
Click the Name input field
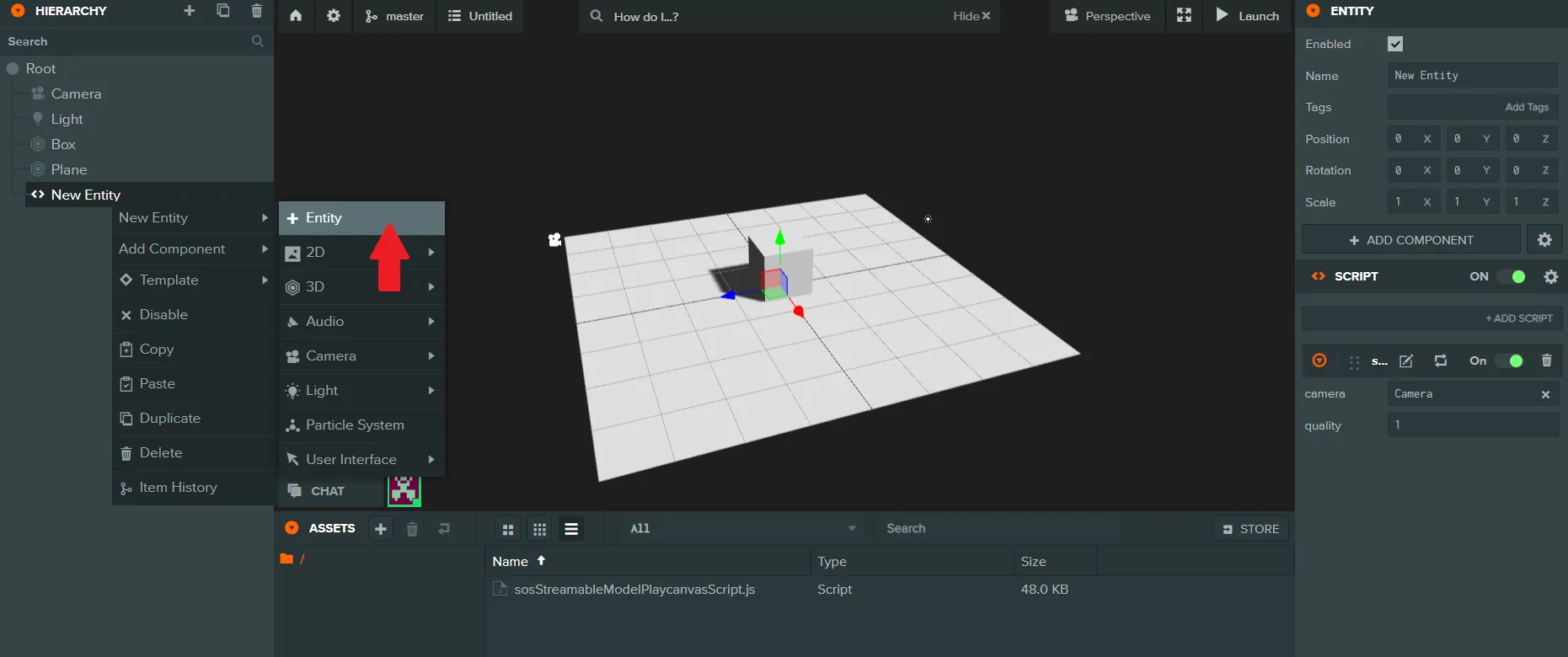click(x=1473, y=76)
